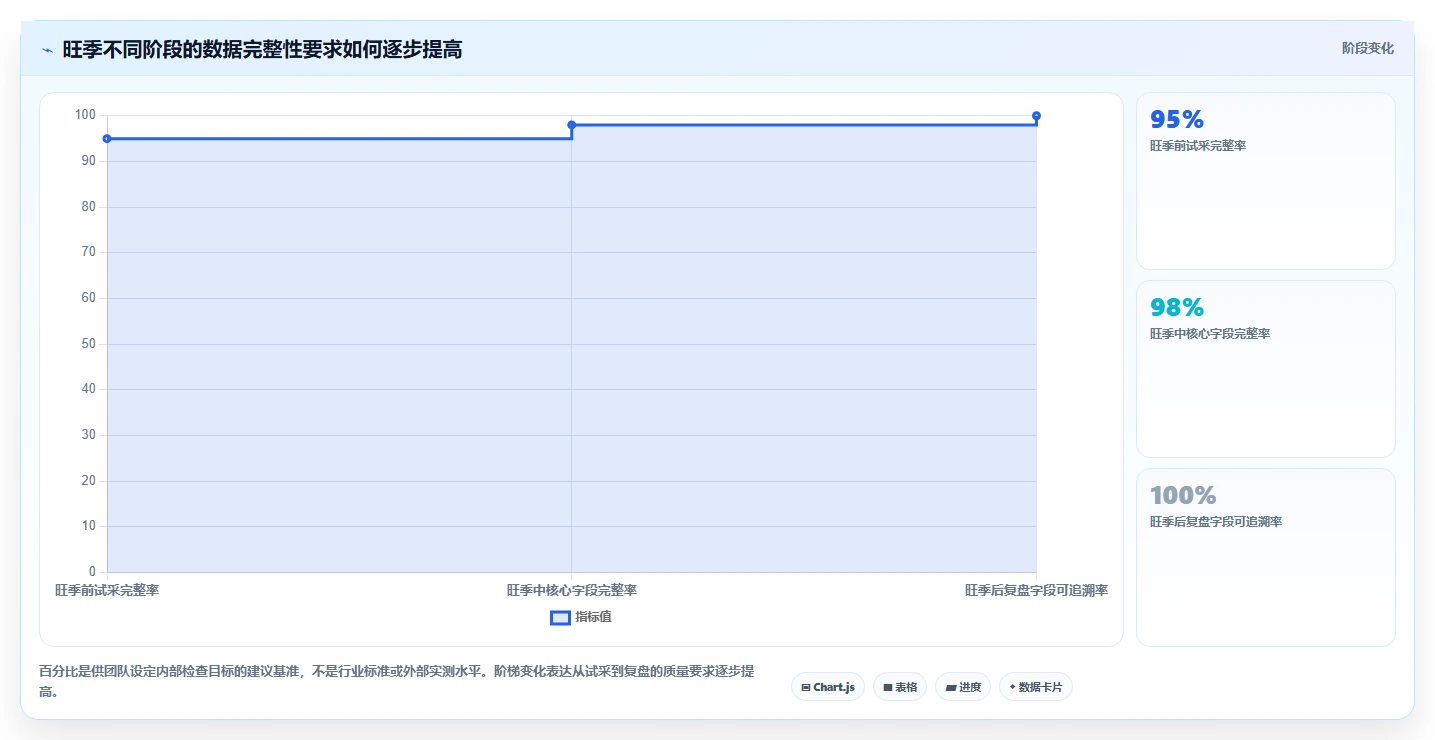Image resolution: width=1435 pixels, height=740 pixels.
Task: Open the 95% 旺季前试采完整率 card
Action: coord(1265,181)
